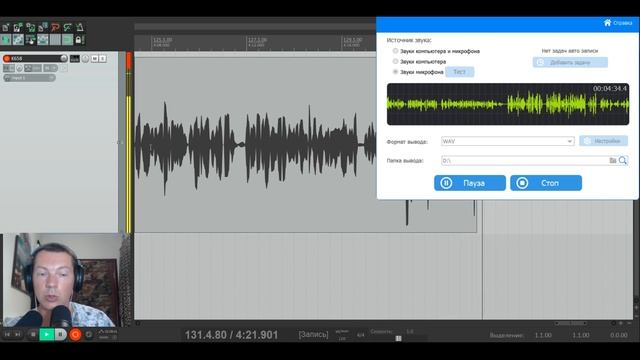Toggle the locking padlock icon

coord(79,40)
